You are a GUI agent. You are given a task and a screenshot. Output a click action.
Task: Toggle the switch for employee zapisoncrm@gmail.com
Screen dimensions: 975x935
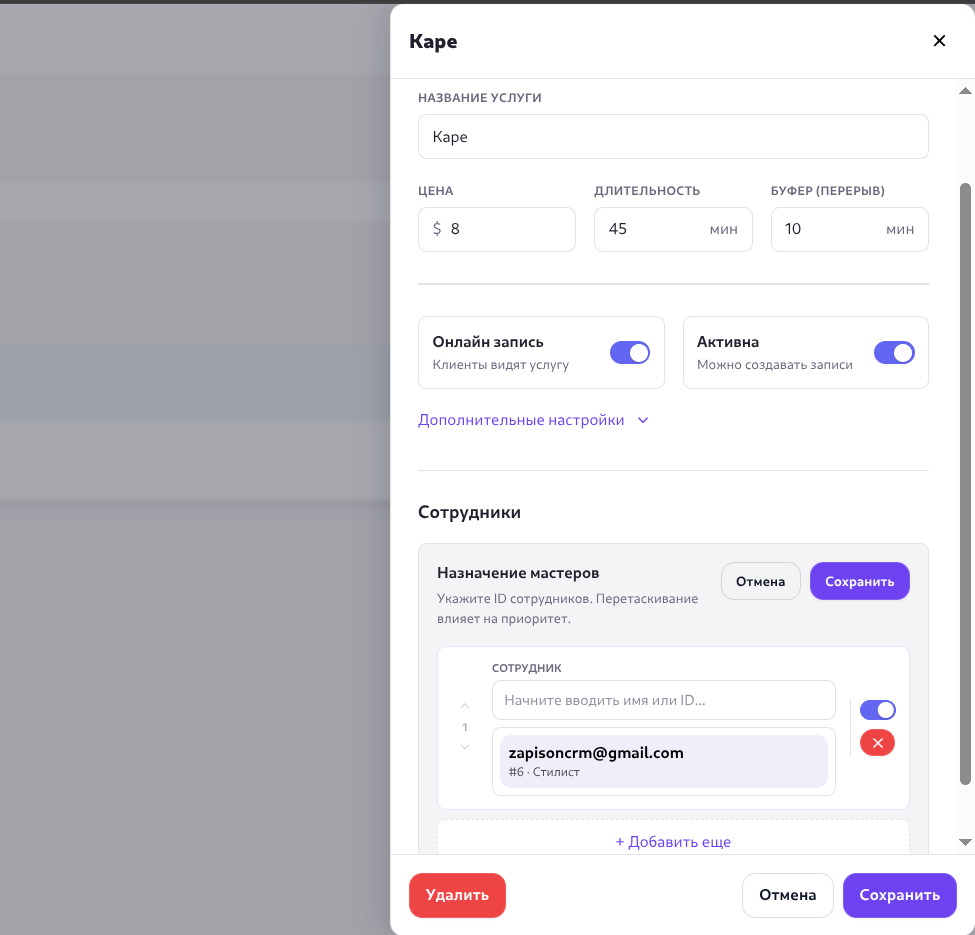(877, 710)
